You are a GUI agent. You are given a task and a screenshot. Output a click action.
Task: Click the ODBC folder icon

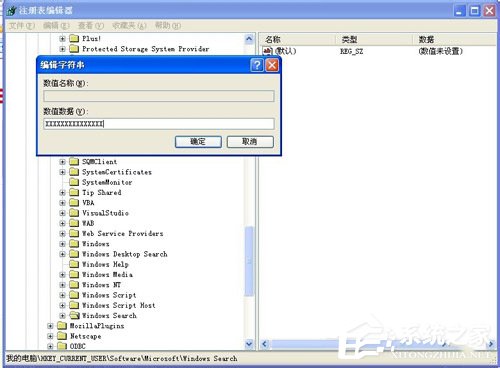pos(62,346)
